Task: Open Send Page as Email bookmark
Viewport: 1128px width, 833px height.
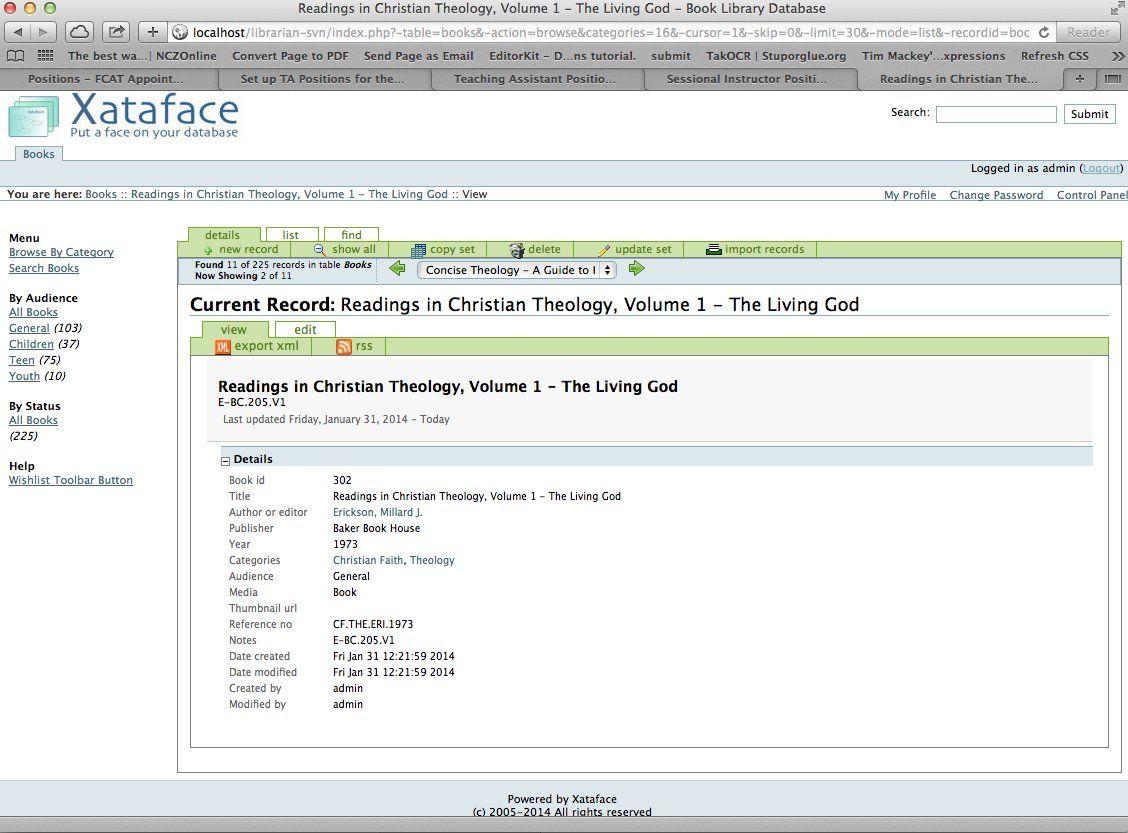Action: (x=419, y=55)
